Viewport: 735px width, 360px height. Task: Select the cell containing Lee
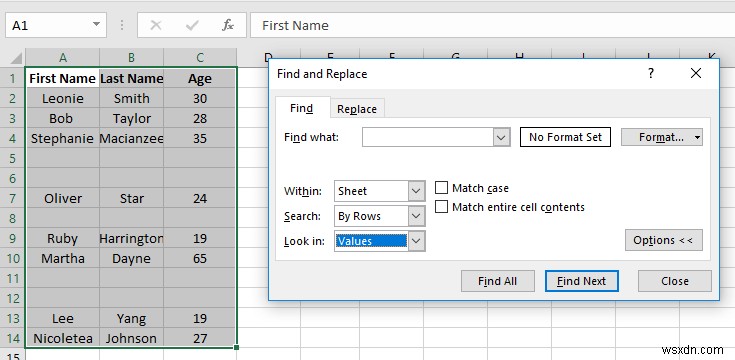pyautogui.click(x=62, y=318)
